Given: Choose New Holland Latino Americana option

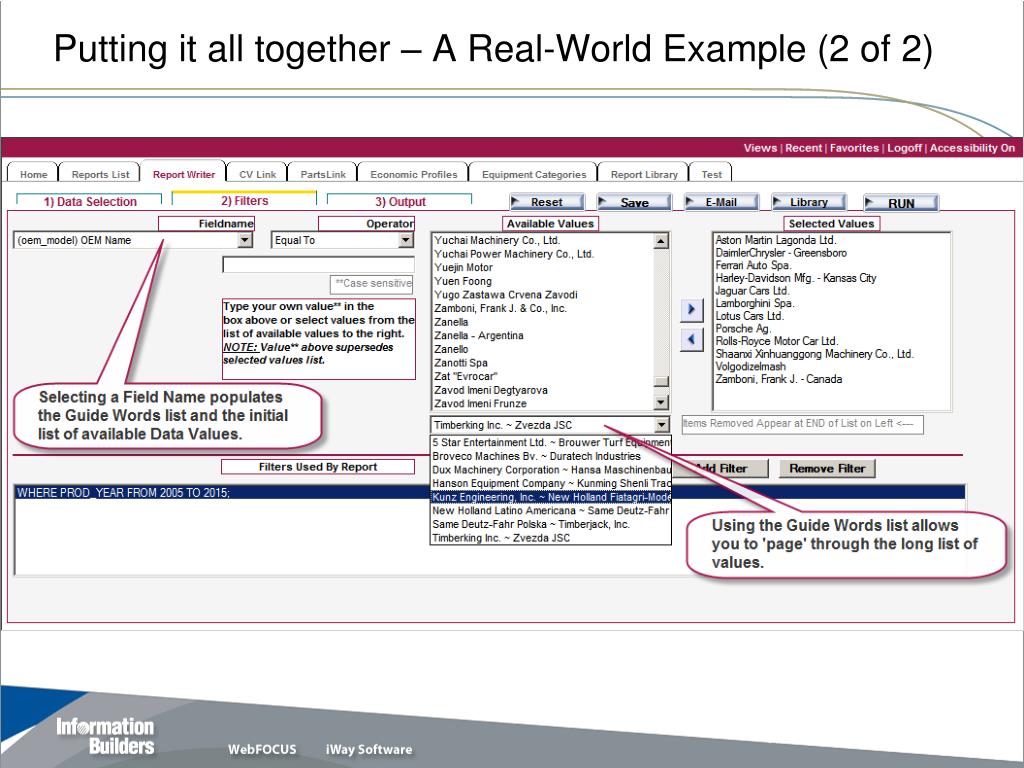Looking at the screenshot, I should pos(551,511).
